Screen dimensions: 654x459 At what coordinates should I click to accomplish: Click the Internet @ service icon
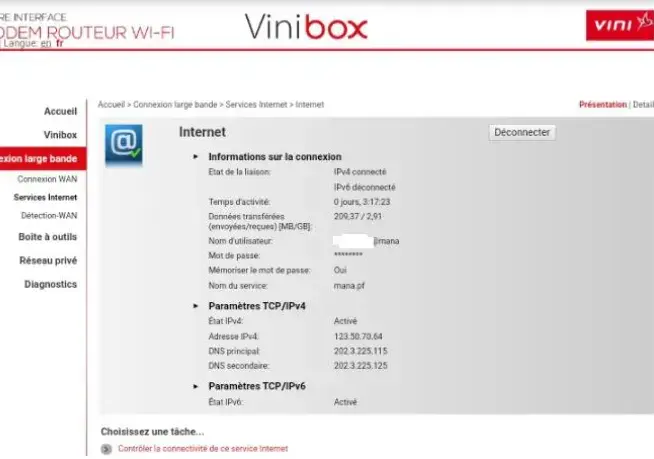123,144
